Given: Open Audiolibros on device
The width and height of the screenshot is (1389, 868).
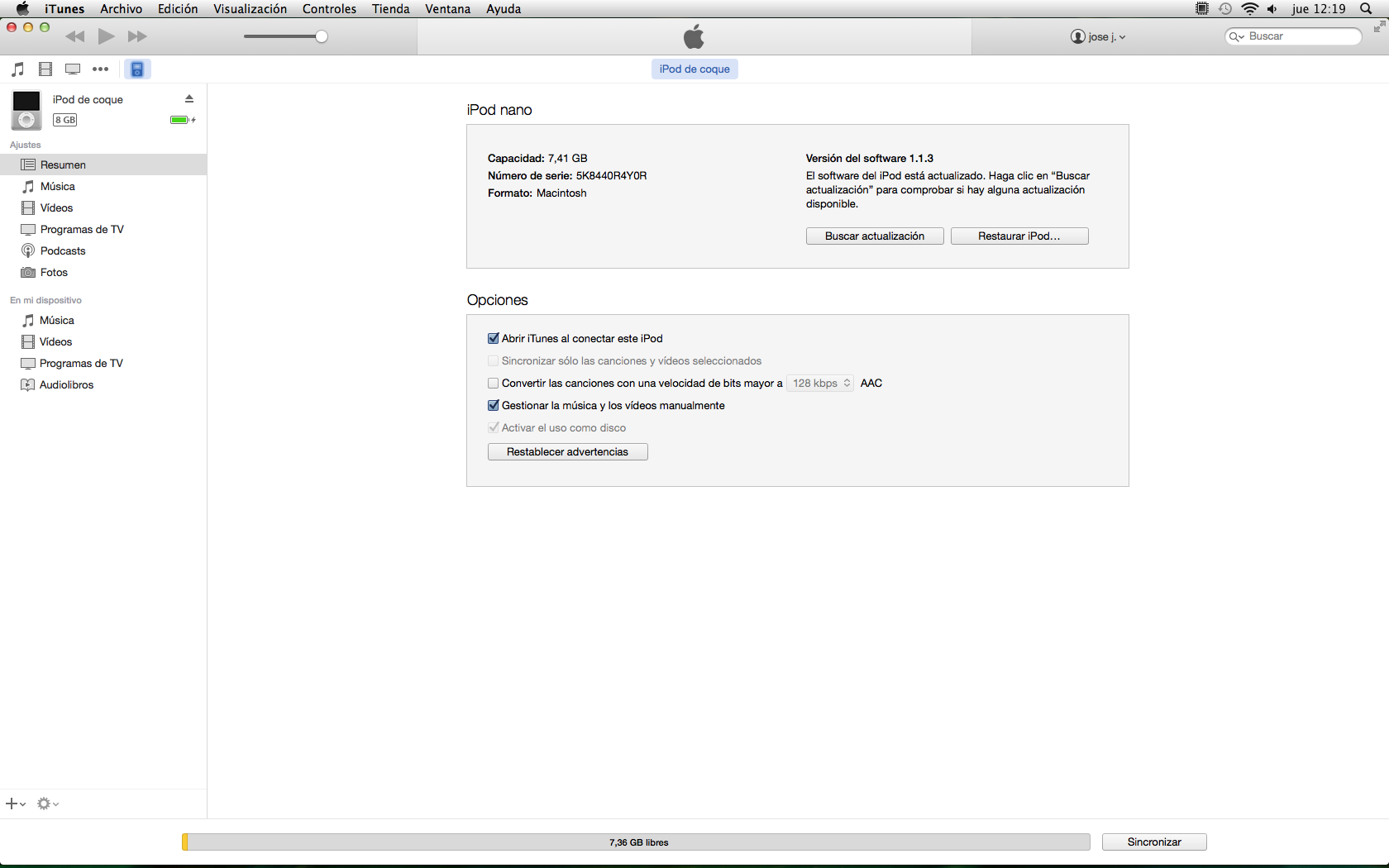Looking at the screenshot, I should (103, 384).
